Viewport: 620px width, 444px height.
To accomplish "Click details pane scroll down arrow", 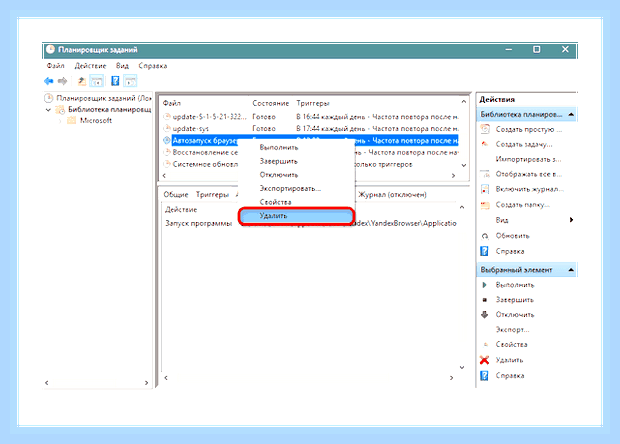I will click(x=462, y=368).
